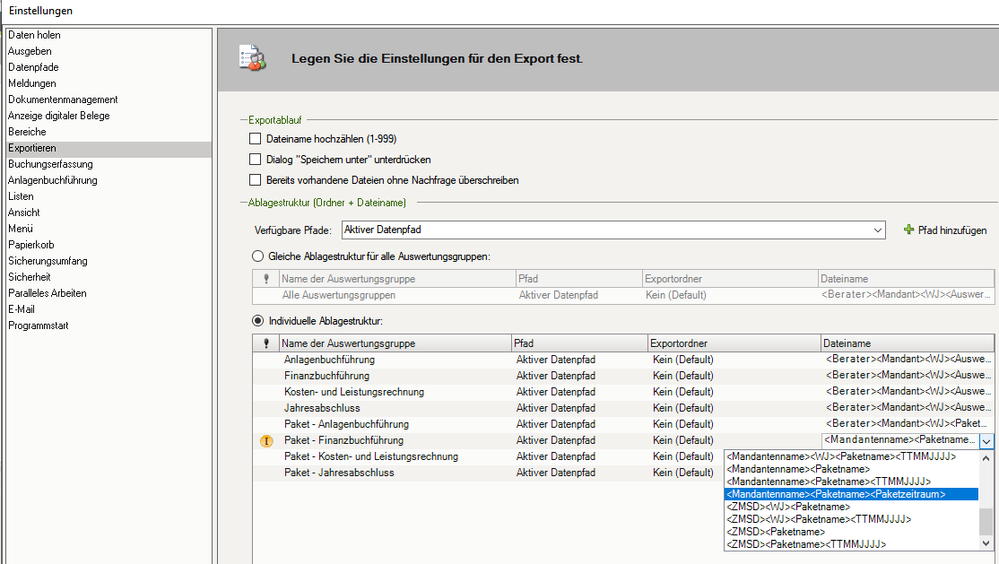The width and height of the screenshot is (999, 564).
Task: Check Bereits vorhandene Dateien ohne Nachfrage überschreiben
Action: click(255, 180)
